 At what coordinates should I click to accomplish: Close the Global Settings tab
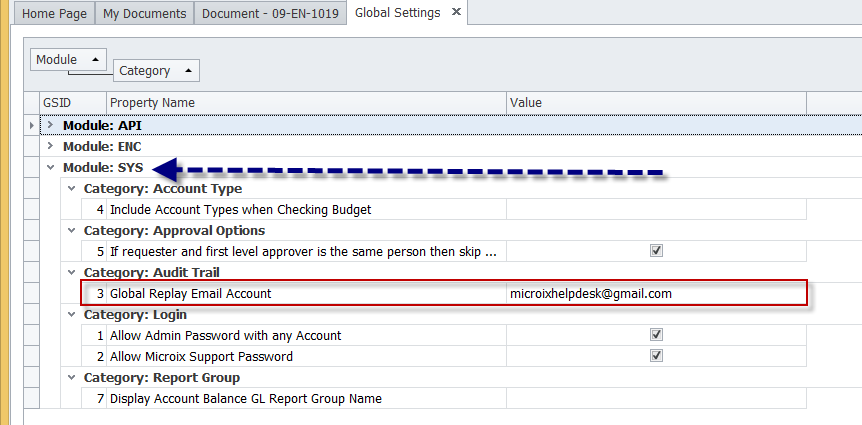point(456,13)
